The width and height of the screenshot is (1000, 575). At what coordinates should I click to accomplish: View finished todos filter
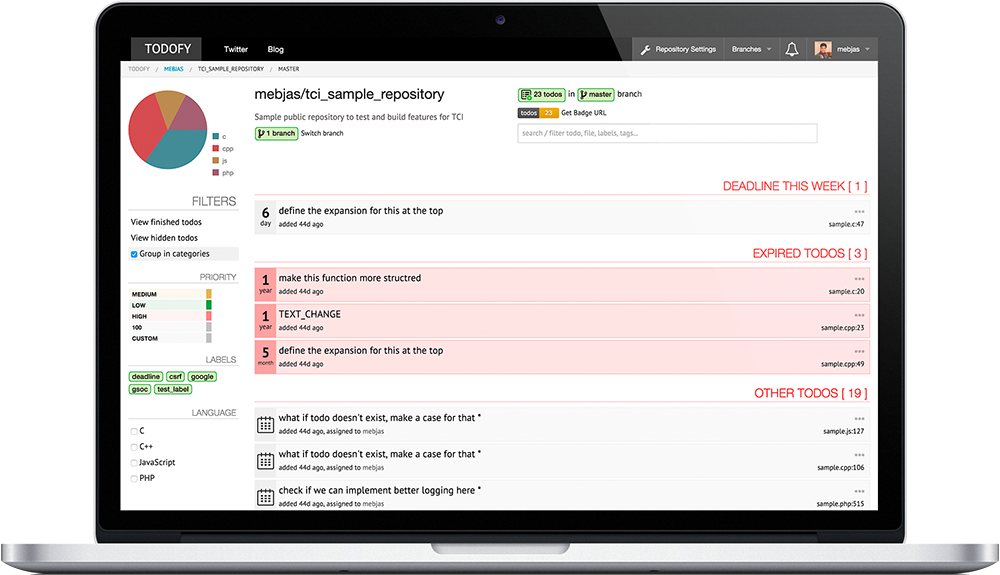pos(166,222)
